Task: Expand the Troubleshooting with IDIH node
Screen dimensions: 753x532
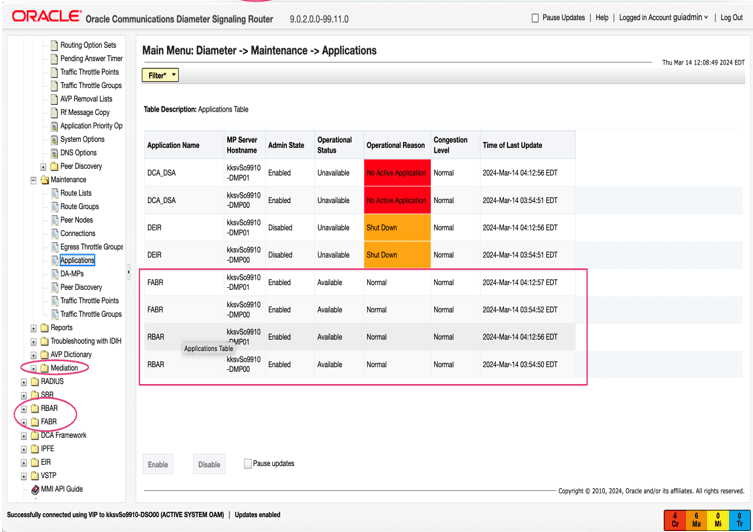Action: pyautogui.click(x=33, y=342)
